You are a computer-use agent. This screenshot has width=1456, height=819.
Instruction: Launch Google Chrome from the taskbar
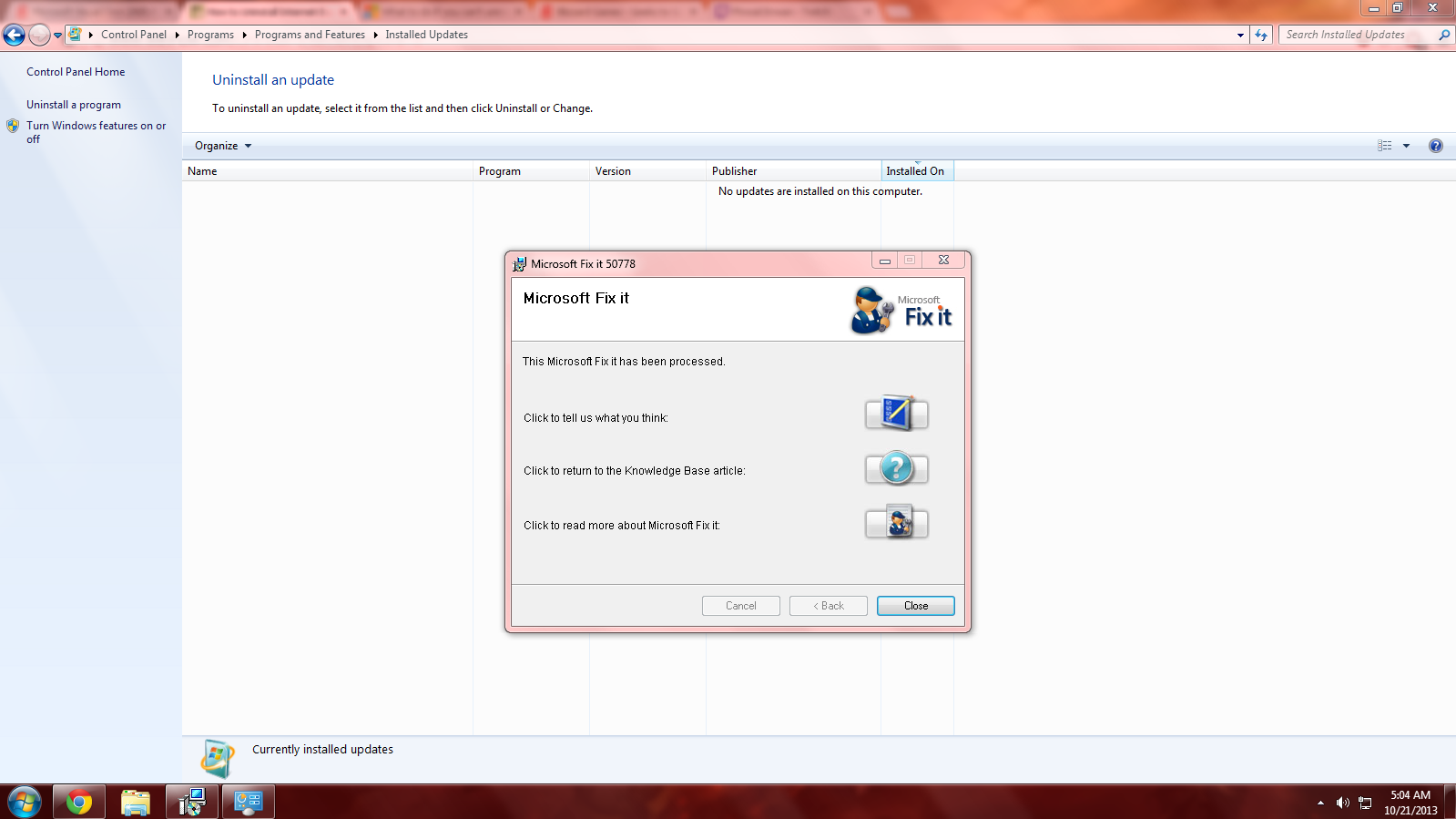point(78,803)
